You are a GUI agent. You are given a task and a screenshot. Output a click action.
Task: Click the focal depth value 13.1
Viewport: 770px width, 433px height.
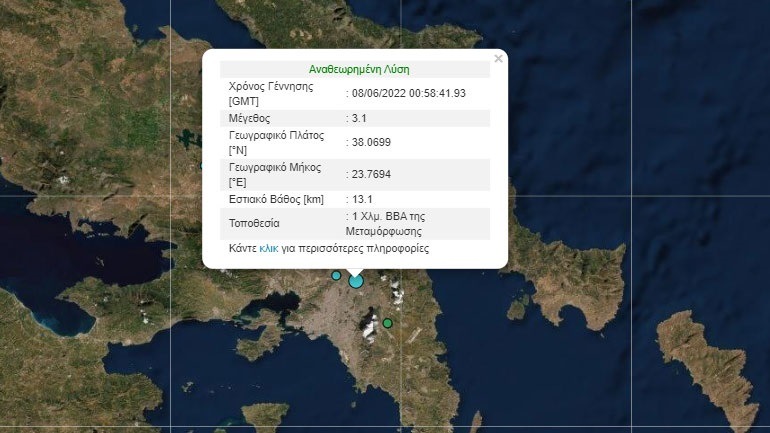362,199
